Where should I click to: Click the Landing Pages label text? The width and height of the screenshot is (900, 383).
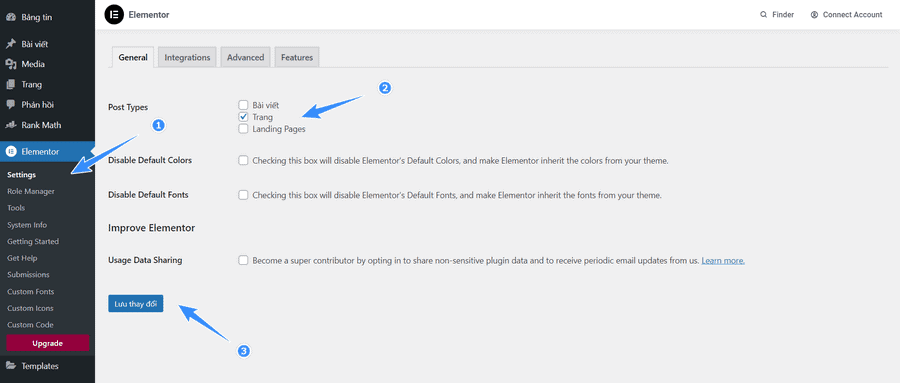(279, 129)
